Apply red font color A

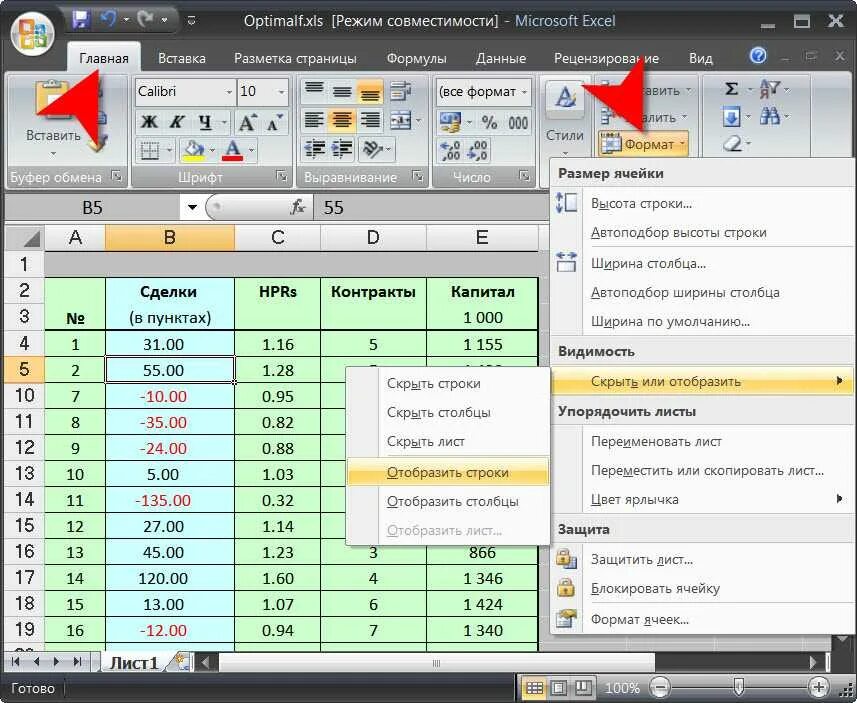coord(233,150)
